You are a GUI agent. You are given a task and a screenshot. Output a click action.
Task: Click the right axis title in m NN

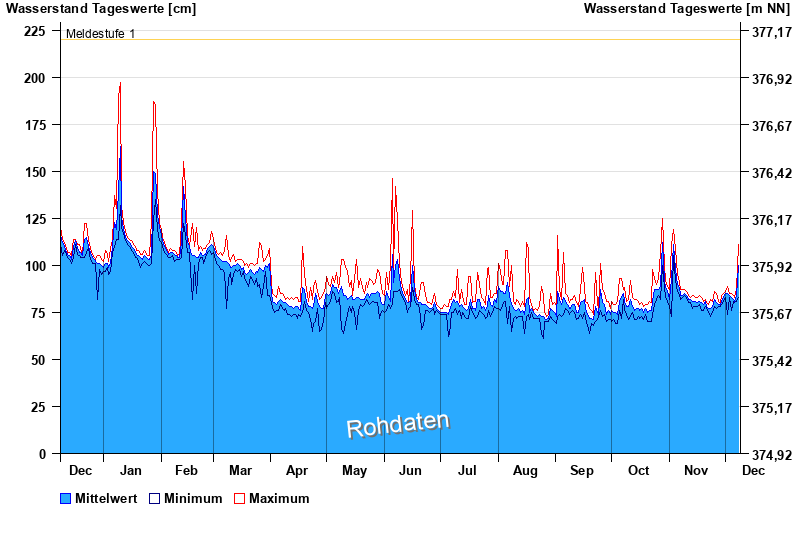[688, 9]
